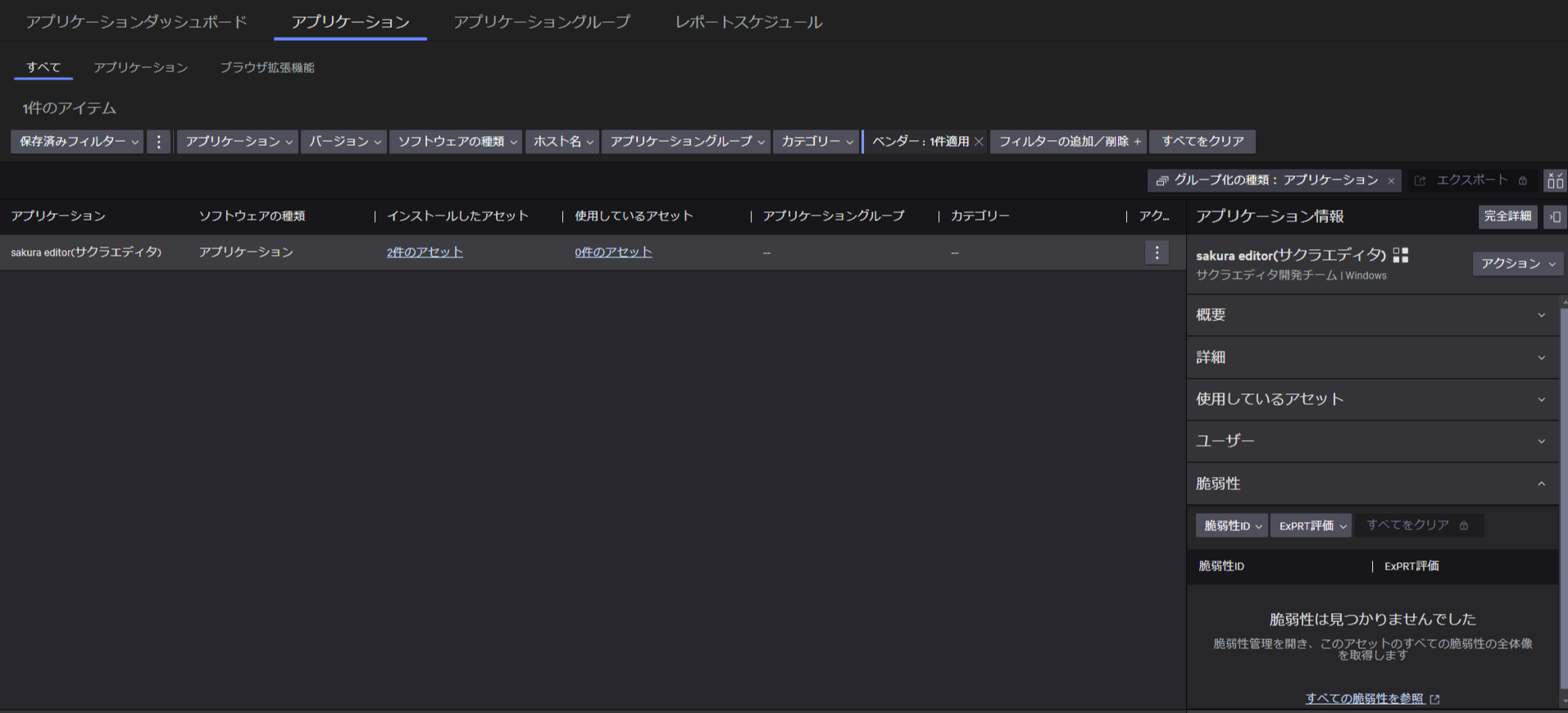Viewport: 1568px width, 713px height.
Task: Click the group-by type icon
Action: [x=1161, y=180]
